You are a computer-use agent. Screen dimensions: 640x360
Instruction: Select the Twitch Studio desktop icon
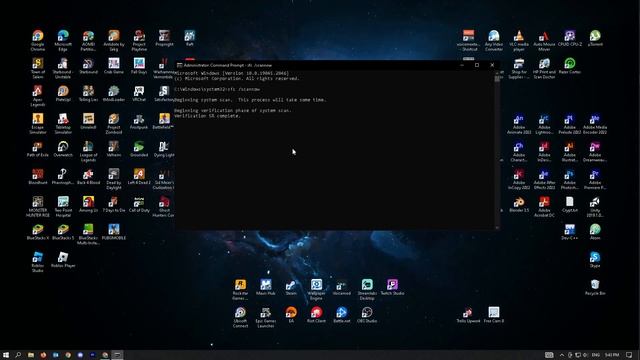392,287
